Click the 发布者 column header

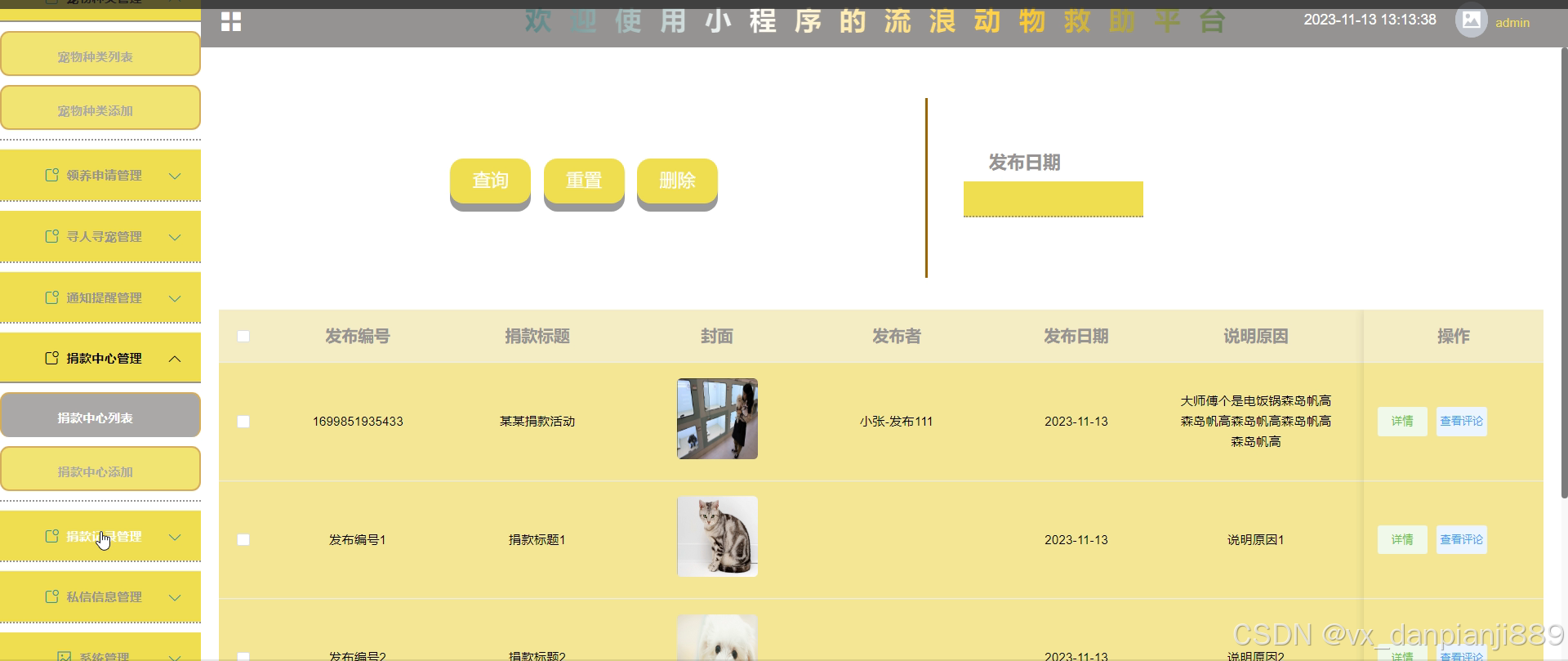coord(897,336)
